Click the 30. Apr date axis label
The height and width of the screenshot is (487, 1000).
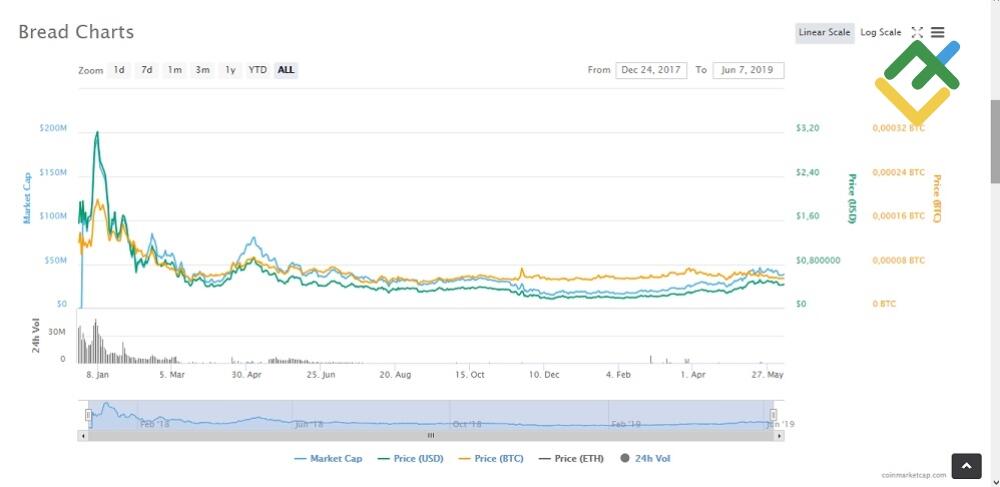(x=247, y=375)
